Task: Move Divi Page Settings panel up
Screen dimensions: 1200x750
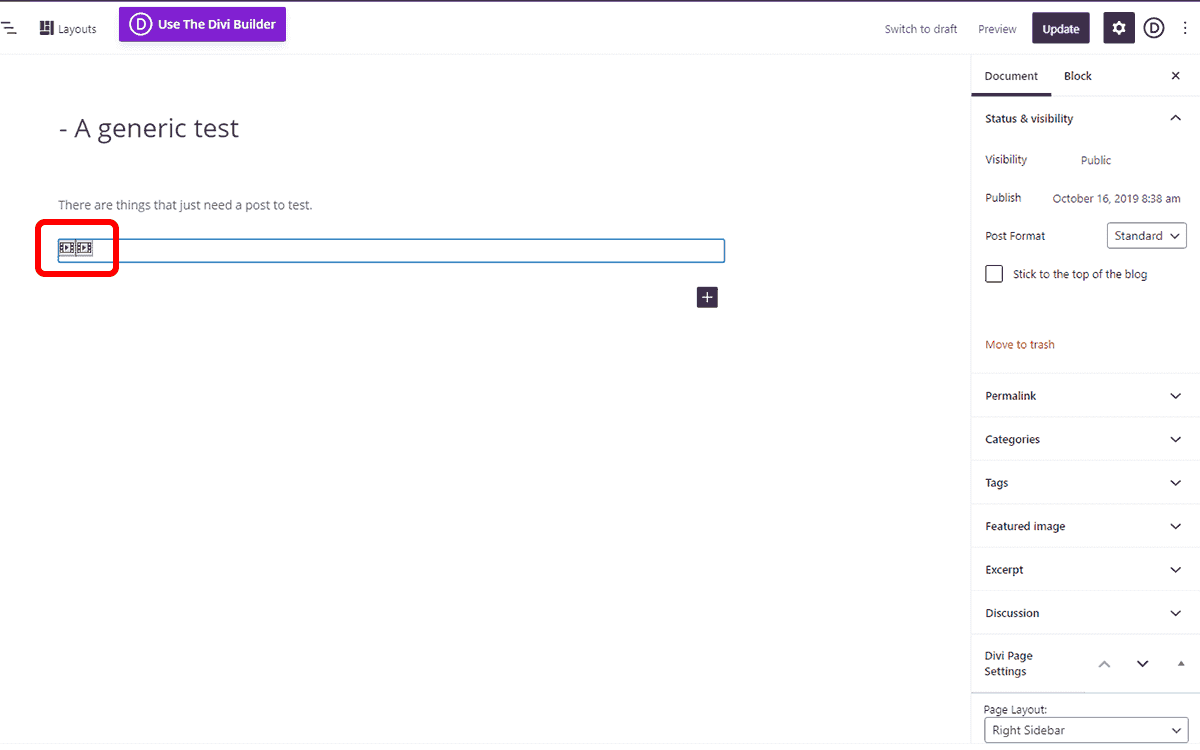Action: coord(1104,664)
